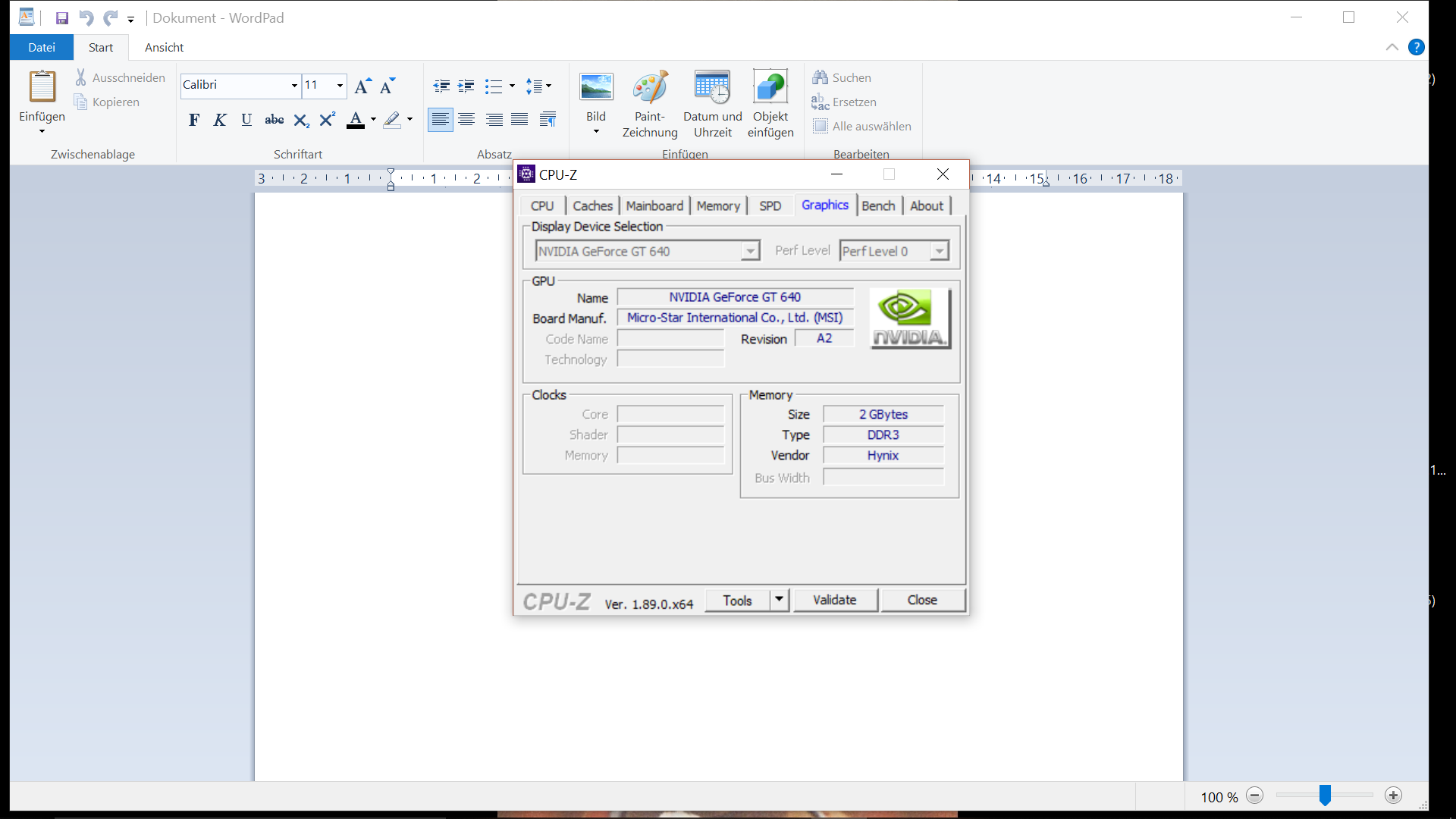The image size is (1456, 819).
Task: Click Suchen in Bearbeiten group
Action: pyautogui.click(x=842, y=77)
